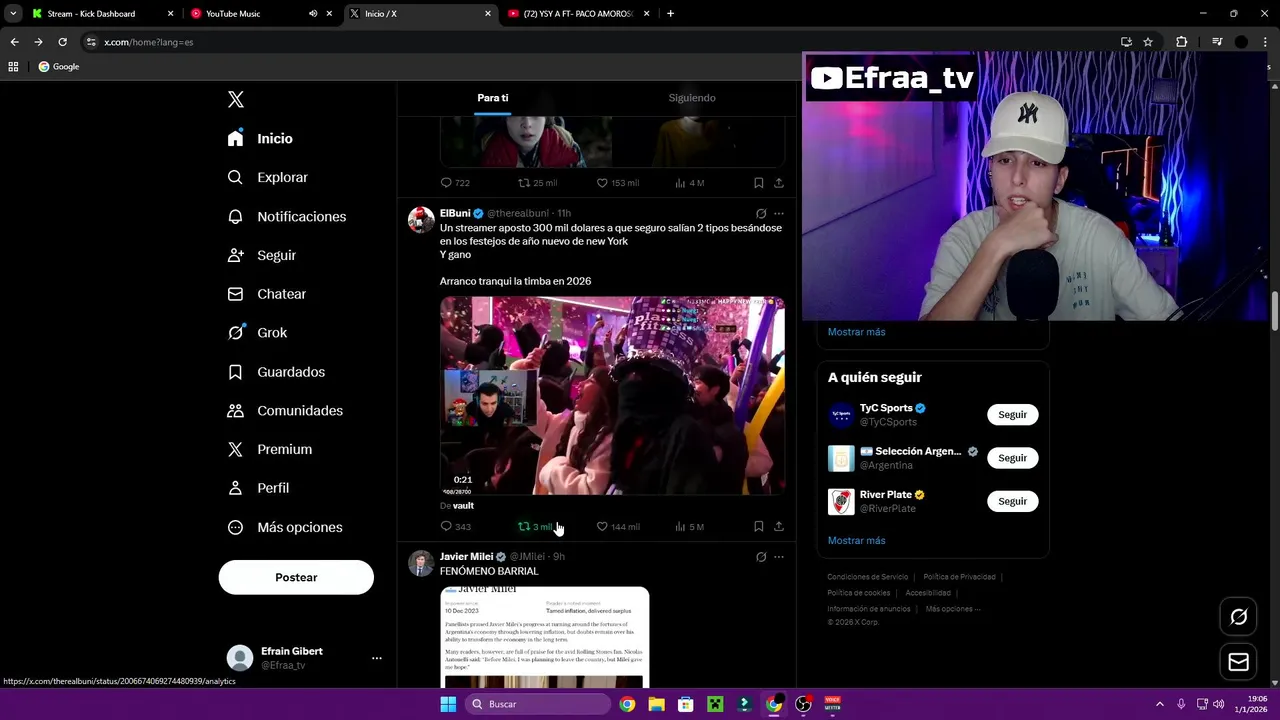Image resolution: width=1280 pixels, height=720 pixels.
Task: Expand Más opciones in the sidebar
Action: [x=285, y=527]
